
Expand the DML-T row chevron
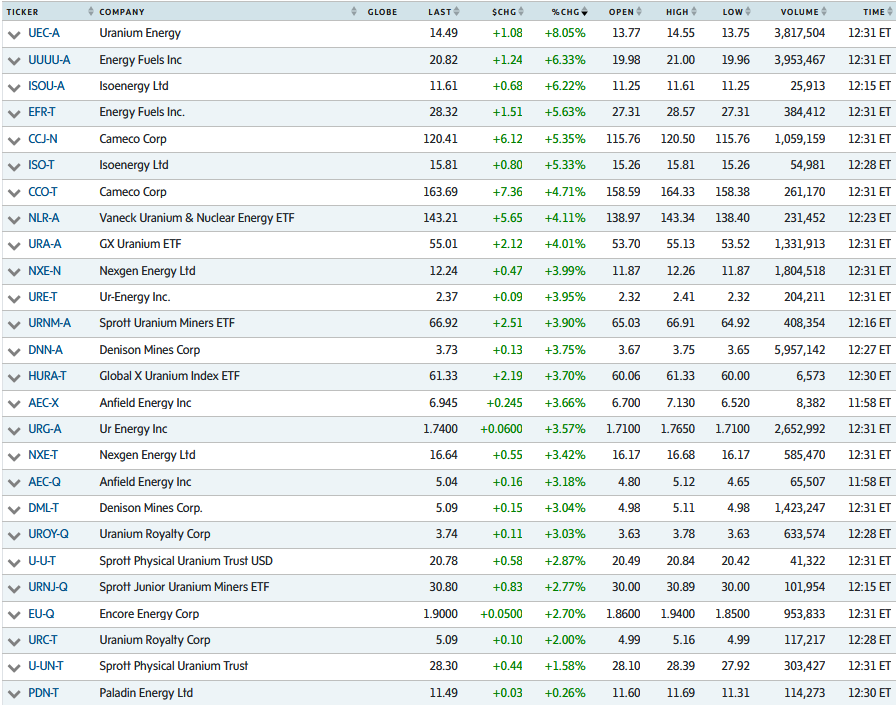point(14,510)
